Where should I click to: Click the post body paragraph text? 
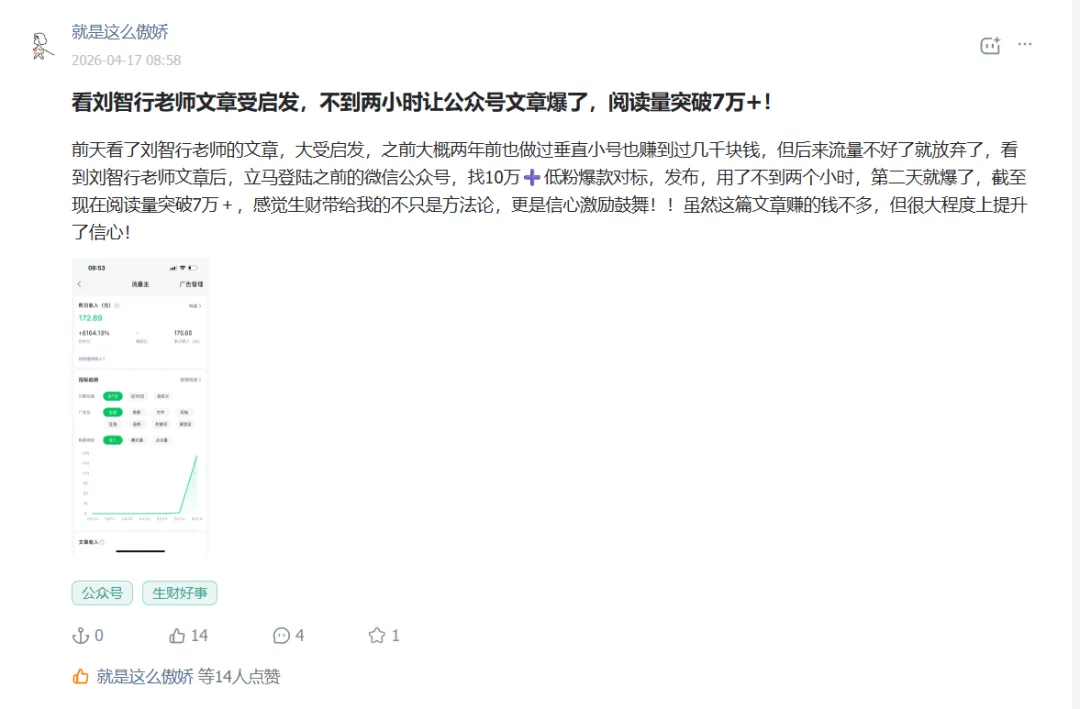549,191
